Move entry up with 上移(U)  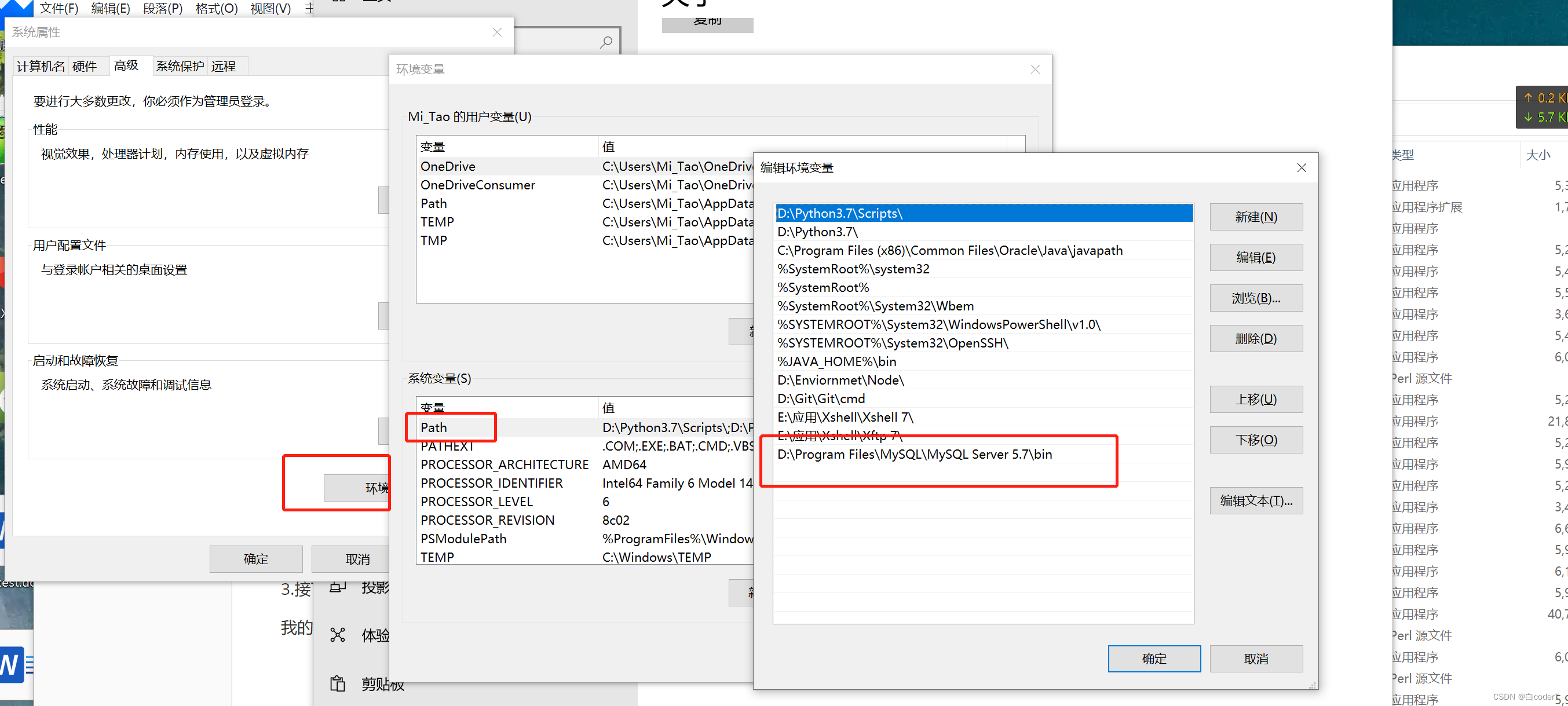(x=1256, y=400)
